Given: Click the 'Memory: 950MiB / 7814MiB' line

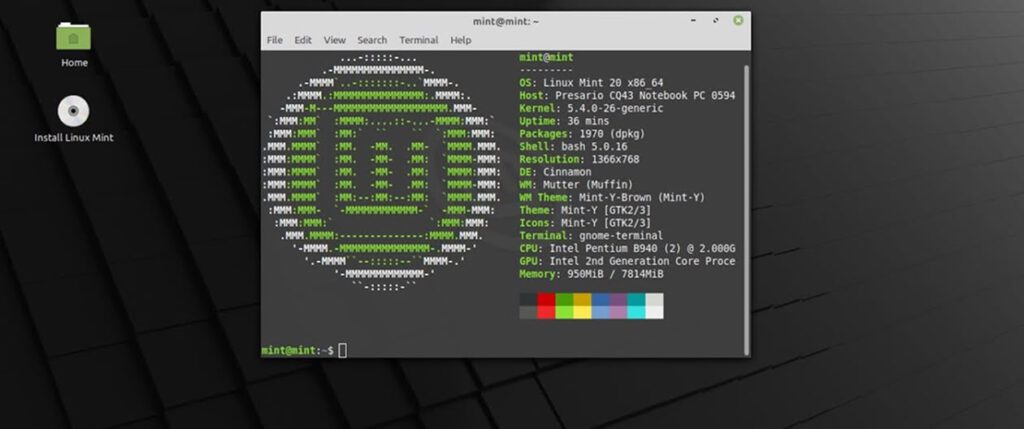Looking at the screenshot, I should 591,274.
